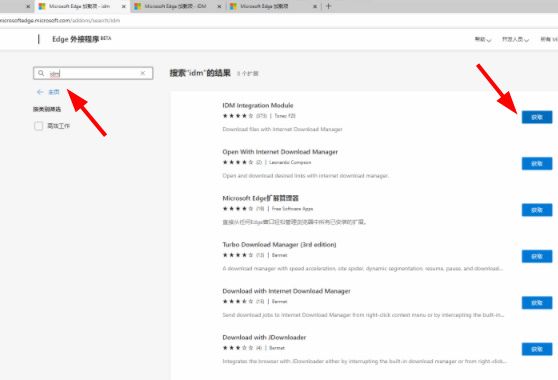This screenshot has height=380, width=558.
Task: Go back to home via arrow link
Action: pos(48,92)
